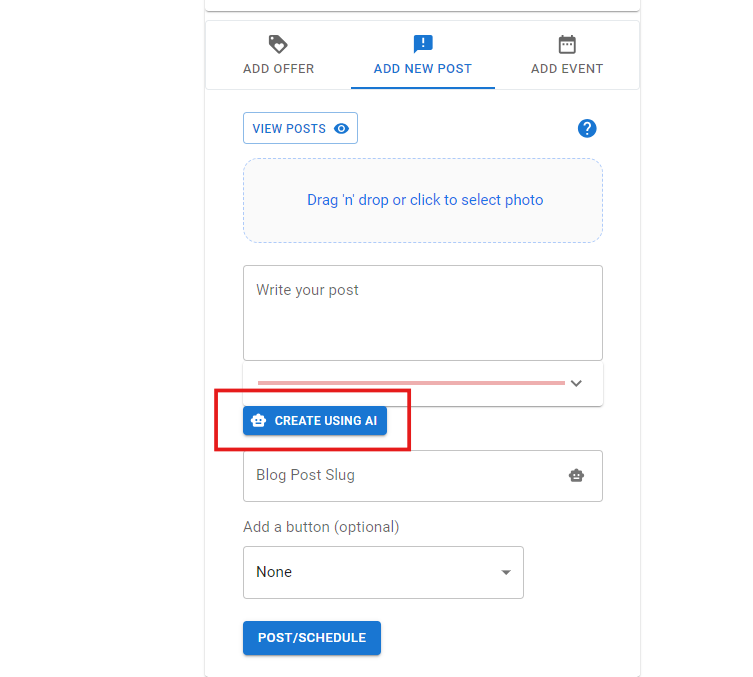Click the tag icon above Add Offer
This screenshot has height=677, width=753.
(278, 44)
